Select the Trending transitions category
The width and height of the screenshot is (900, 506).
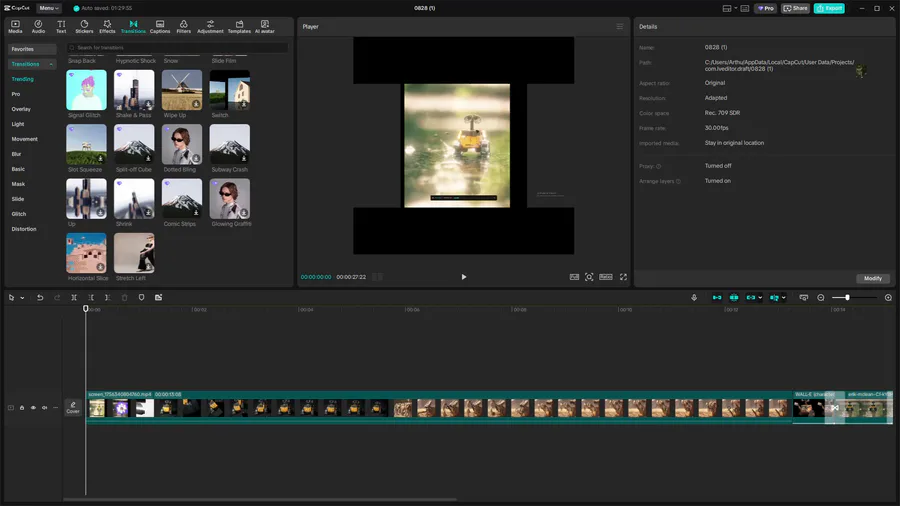point(23,79)
